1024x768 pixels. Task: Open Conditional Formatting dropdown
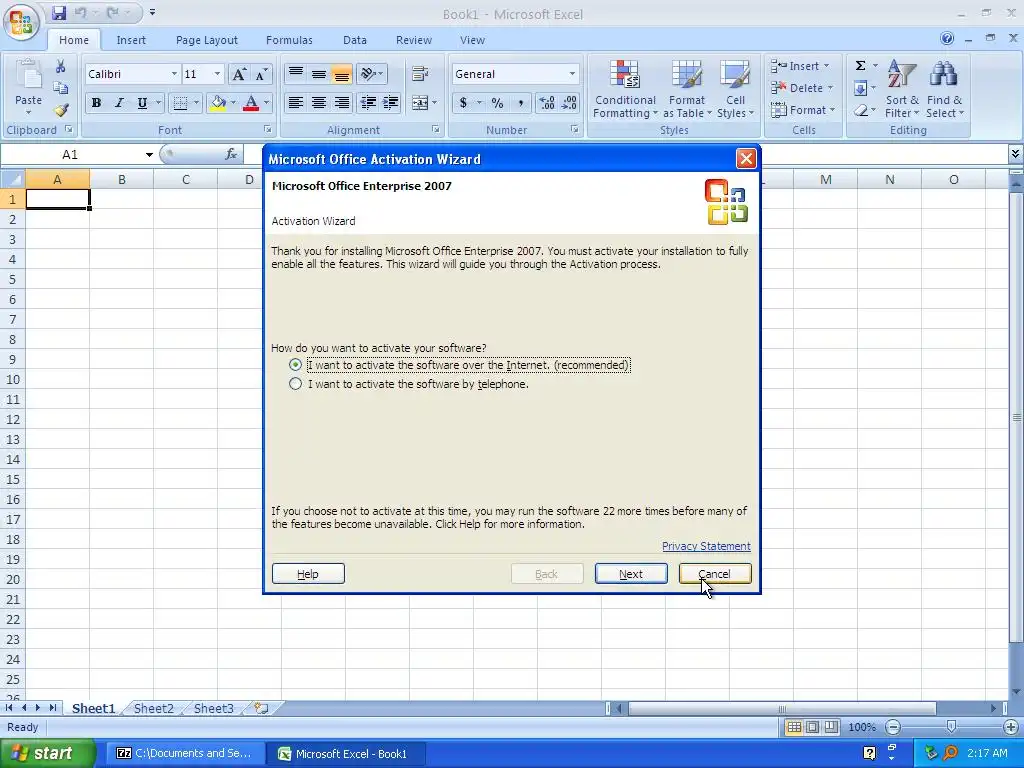625,89
